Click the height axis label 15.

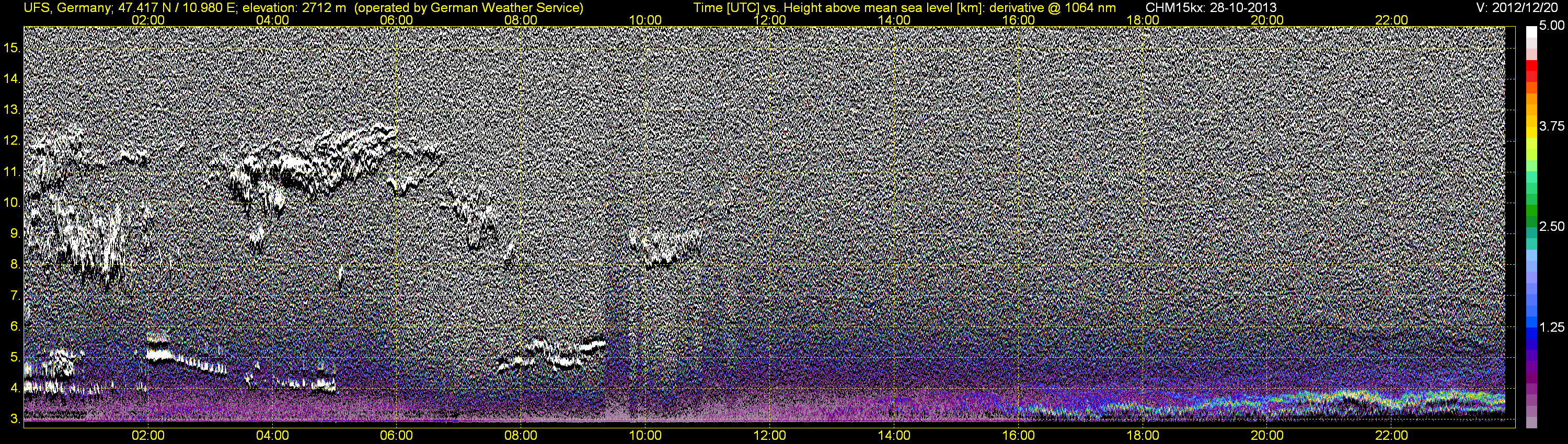tap(12, 48)
